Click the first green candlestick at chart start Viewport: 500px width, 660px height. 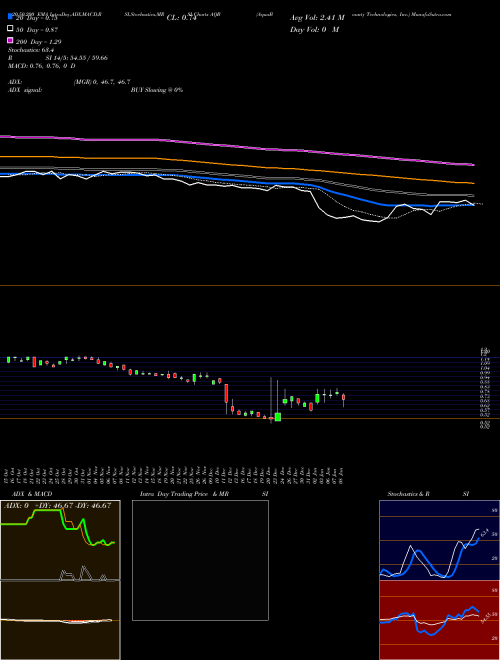(x=8, y=359)
